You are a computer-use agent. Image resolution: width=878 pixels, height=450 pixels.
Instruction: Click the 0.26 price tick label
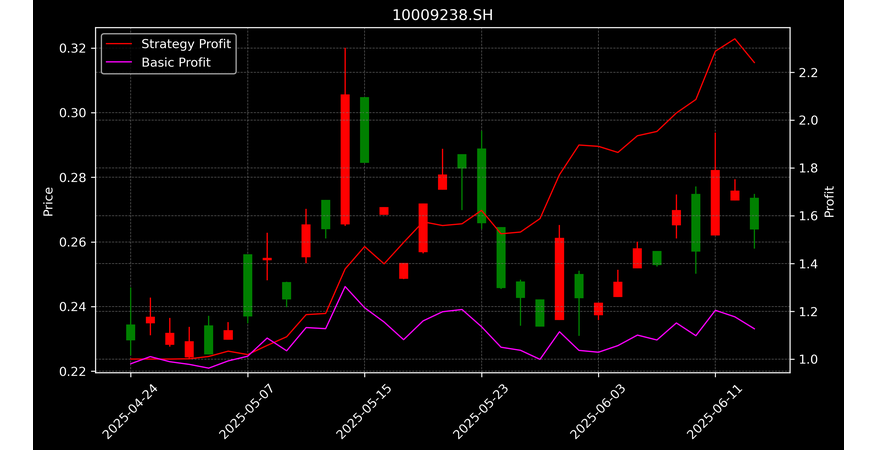tap(73, 242)
